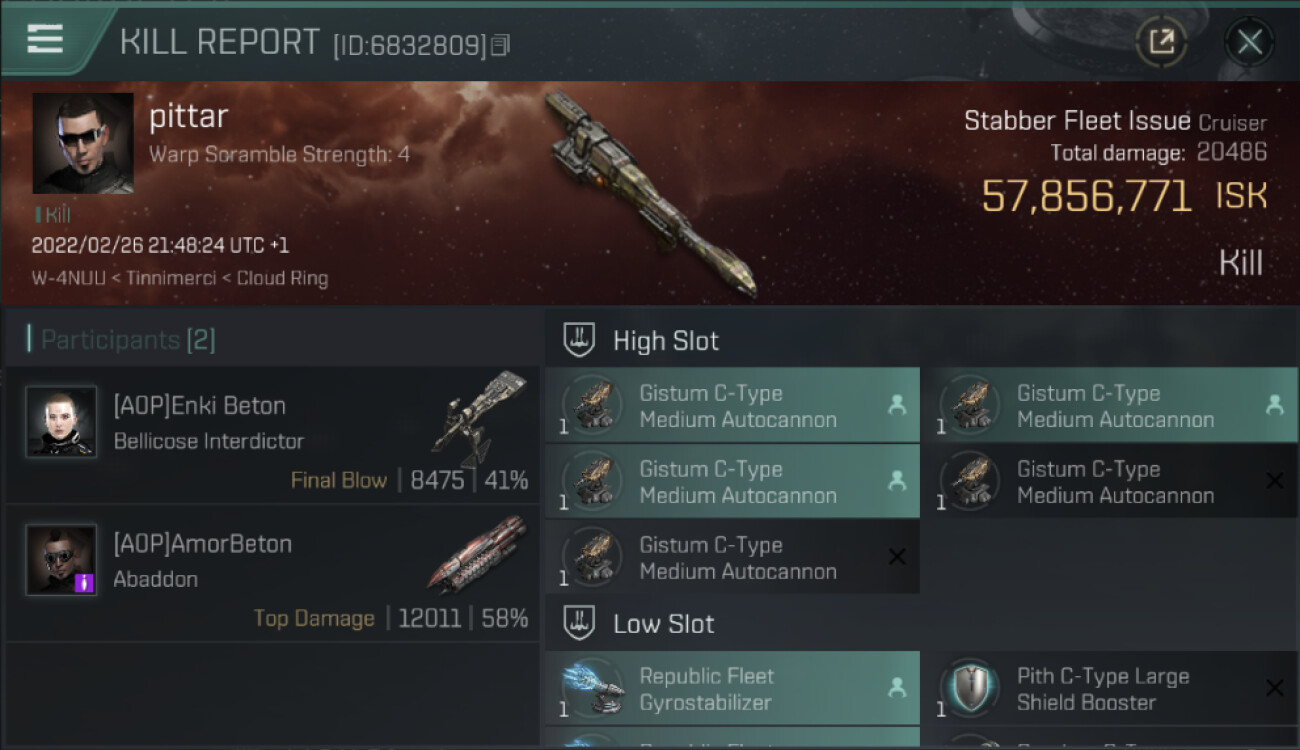The height and width of the screenshot is (750, 1300).
Task: Select Pith C-Type Large Shield Booster
Action: [x=1109, y=688]
